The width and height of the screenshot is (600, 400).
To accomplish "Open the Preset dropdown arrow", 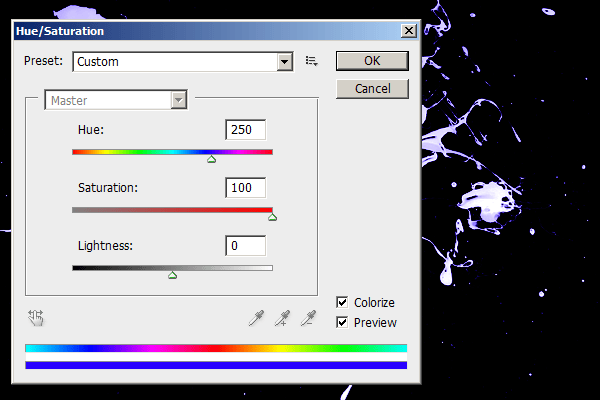I will pos(284,62).
